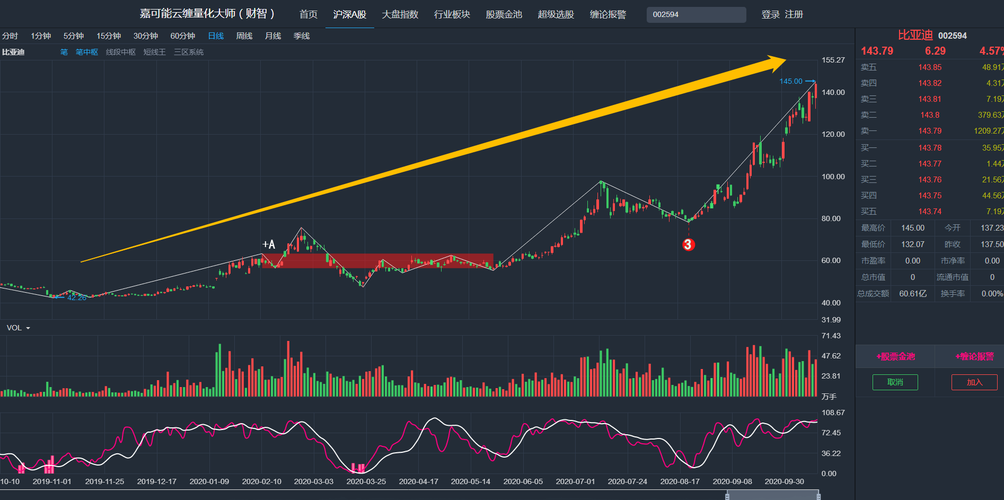Enable the 三区系统 indicator
Image resolution: width=1004 pixels, height=500 pixels.
point(188,51)
